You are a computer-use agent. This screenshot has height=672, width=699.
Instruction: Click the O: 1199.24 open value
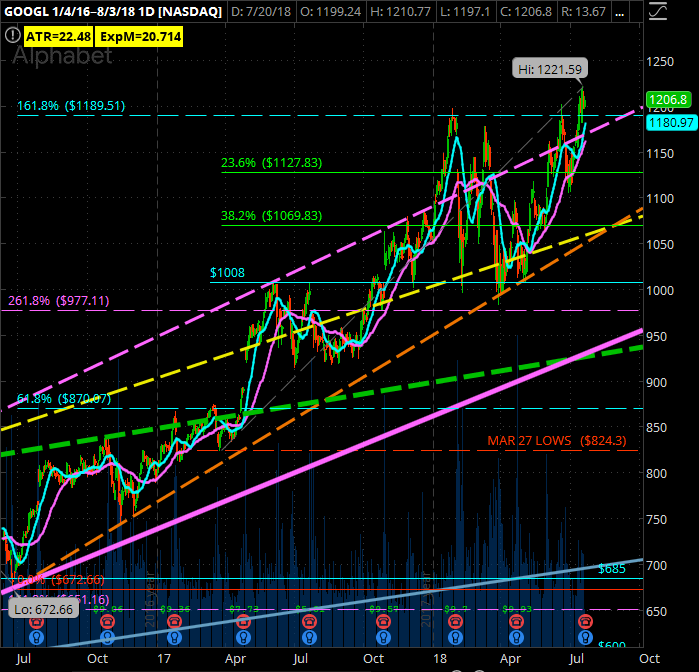tap(330, 12)
